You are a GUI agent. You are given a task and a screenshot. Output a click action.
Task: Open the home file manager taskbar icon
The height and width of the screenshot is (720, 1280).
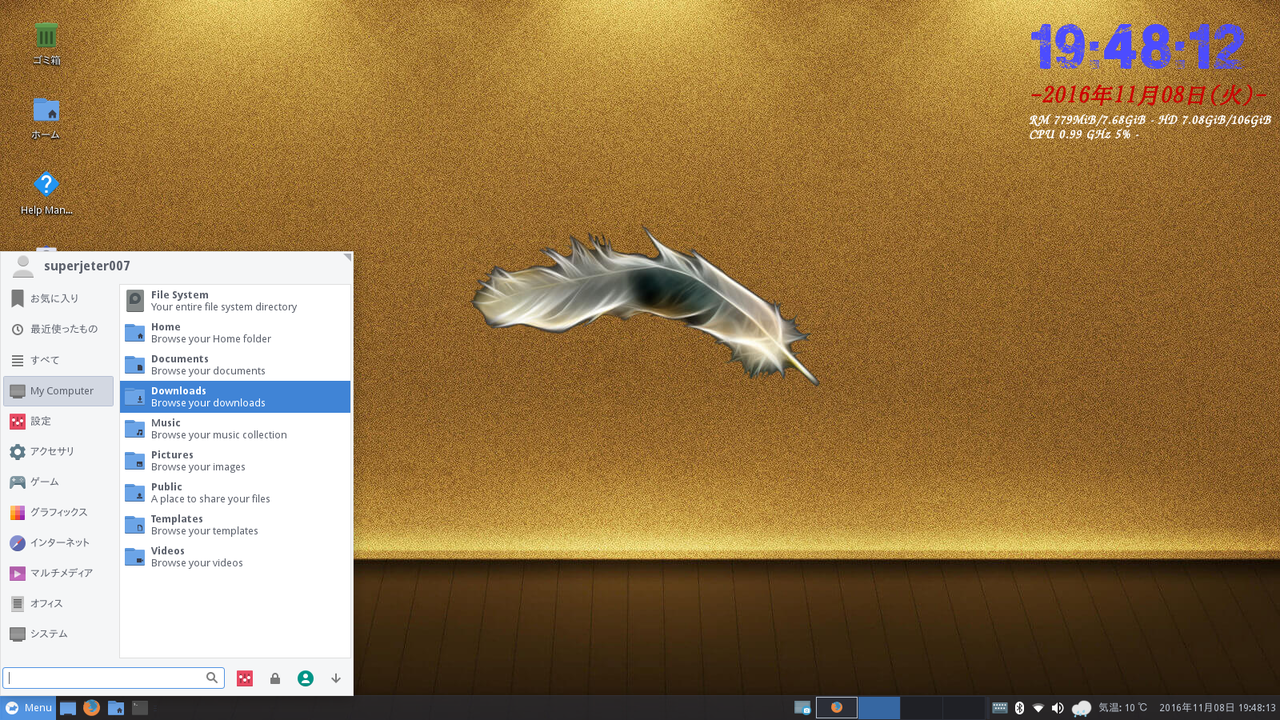point(116,708)
